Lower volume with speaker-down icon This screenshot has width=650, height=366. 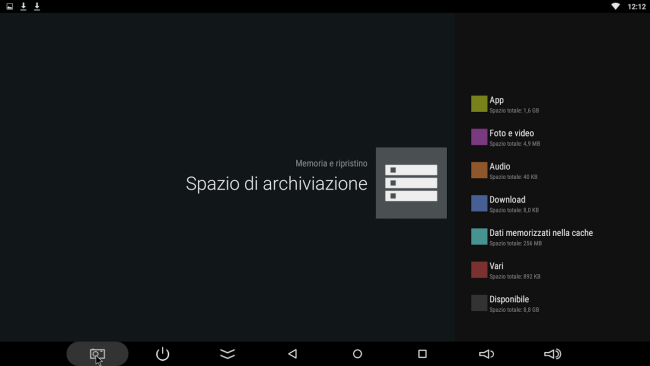click(487, 354)
